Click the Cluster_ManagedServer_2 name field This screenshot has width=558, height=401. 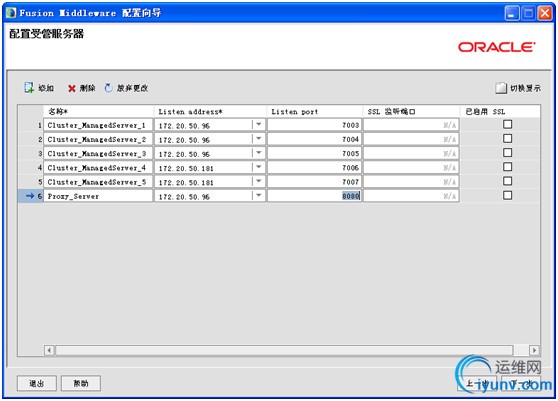98,139
